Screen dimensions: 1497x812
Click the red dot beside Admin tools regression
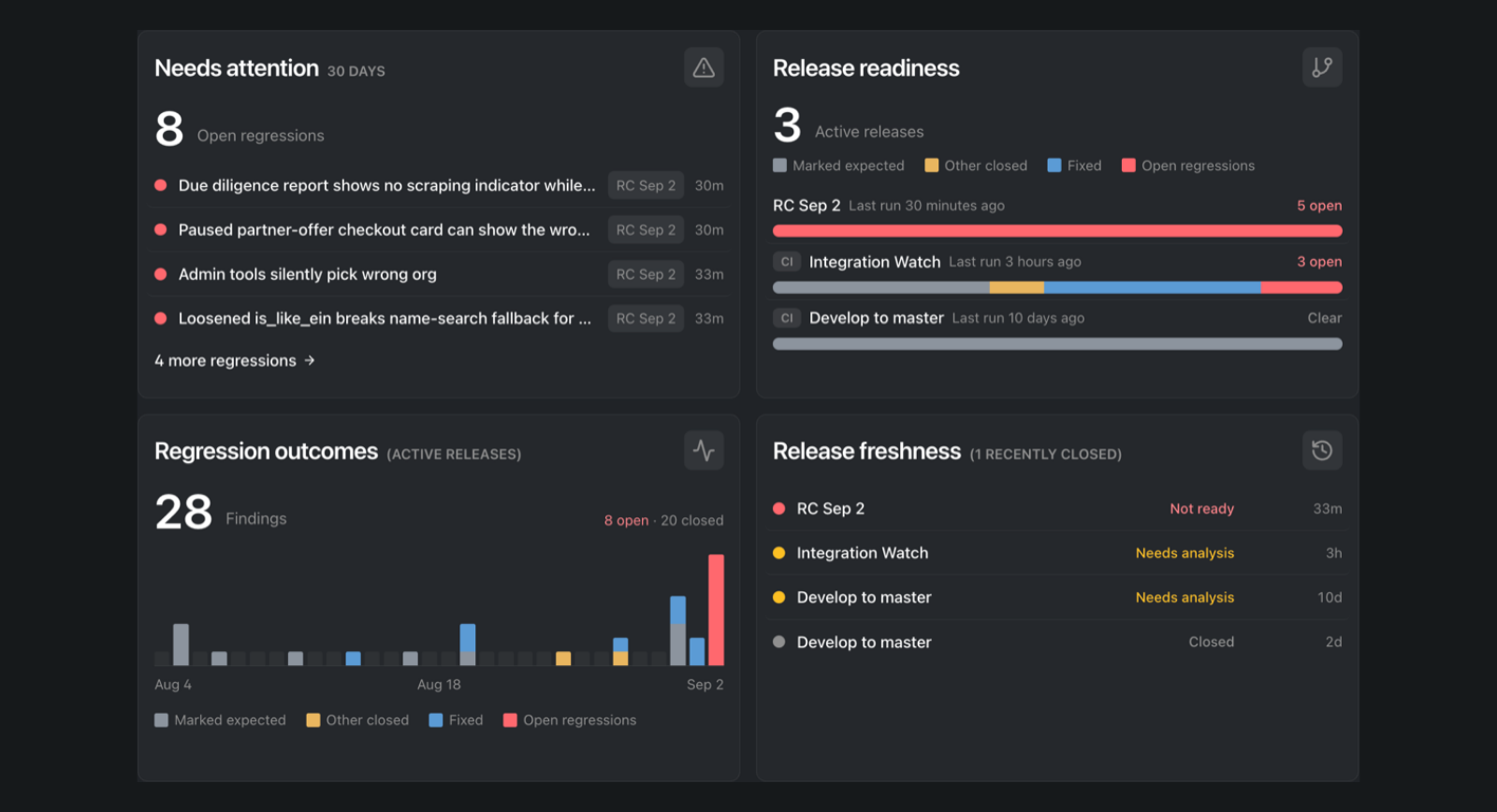point(161,274)
